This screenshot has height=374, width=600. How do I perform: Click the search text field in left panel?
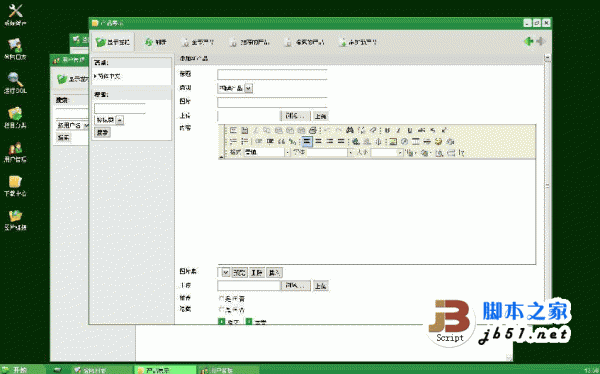tap(120, 108)
